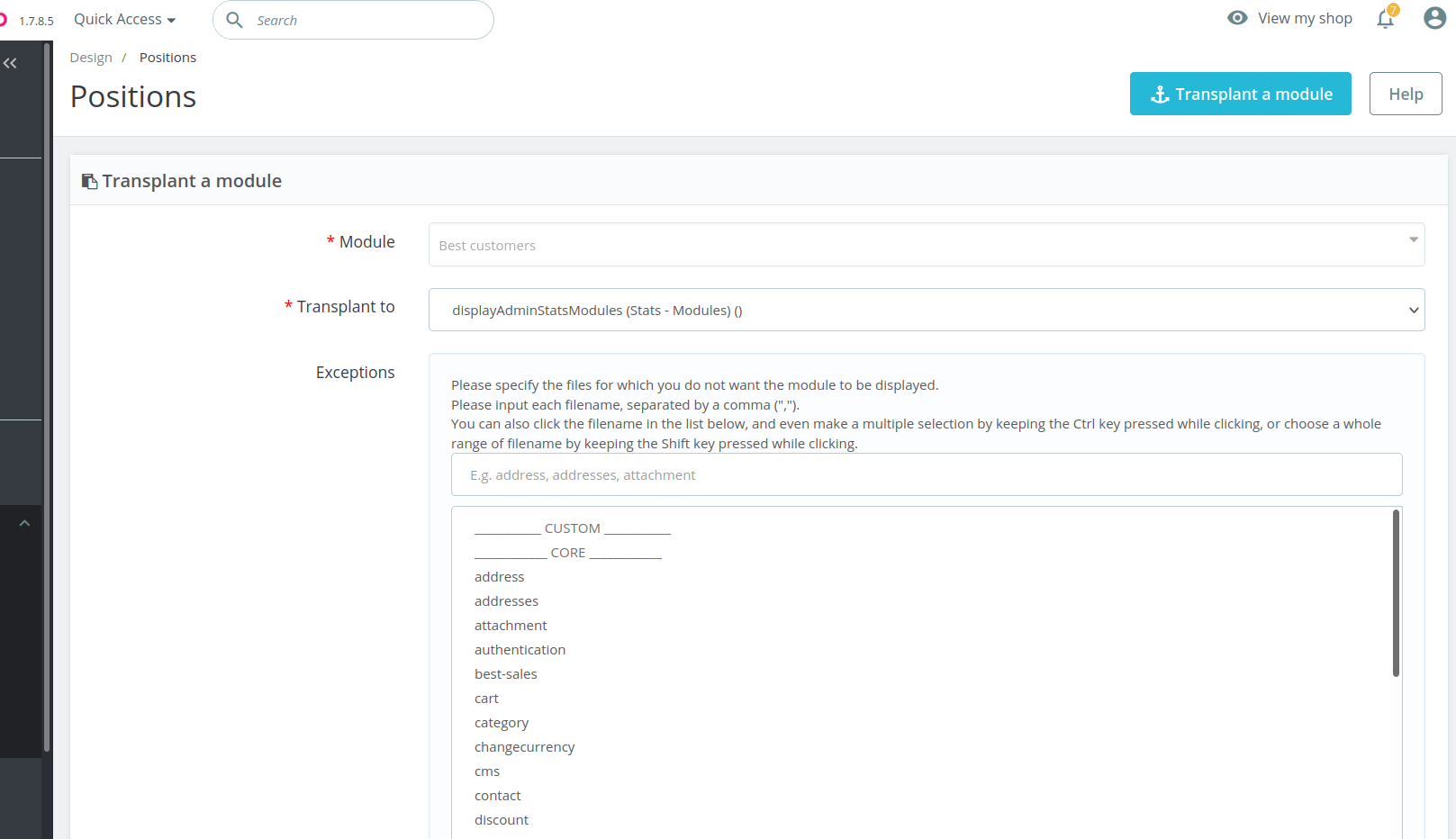
Task: Click the Transplant a module button
Action: tap(1240, 94)
